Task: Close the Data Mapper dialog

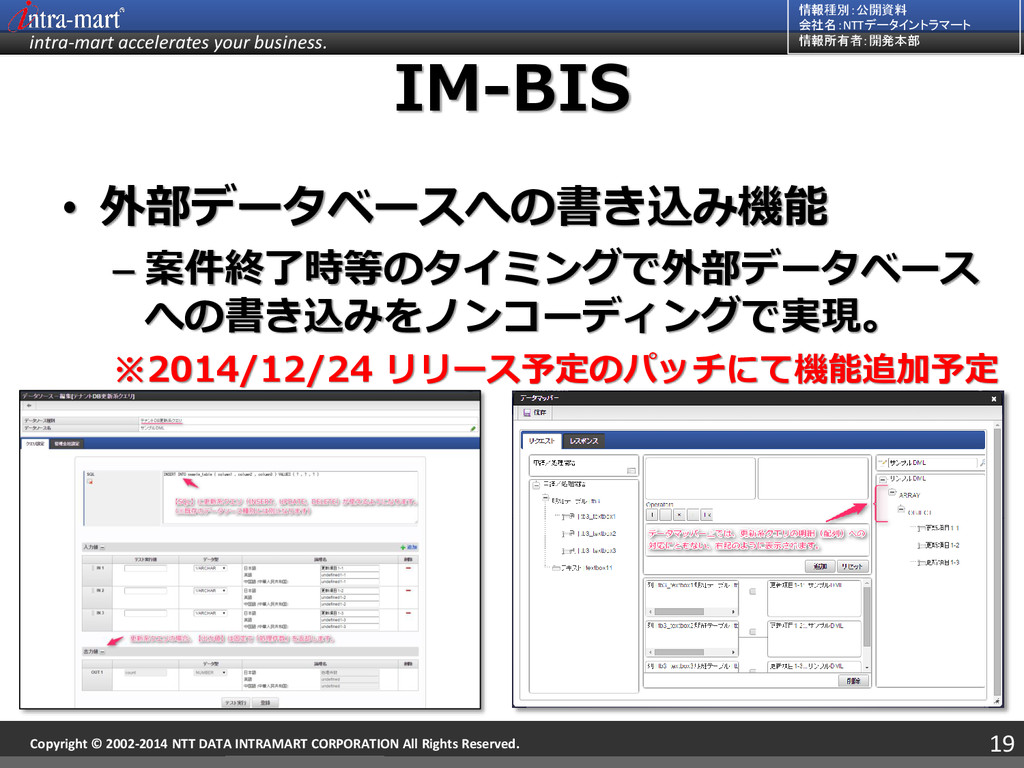Action: [993, 398]
